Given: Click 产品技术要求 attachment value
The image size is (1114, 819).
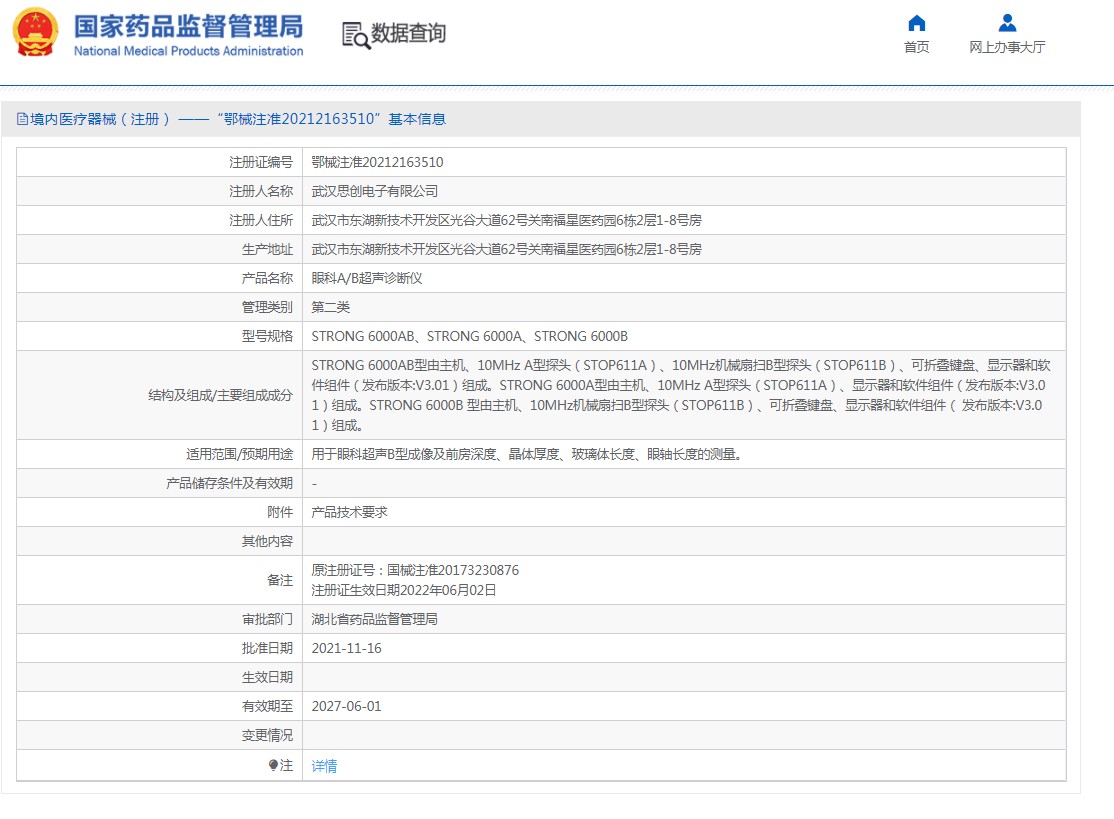Looking at the screenshot, I should click(350, 512).
